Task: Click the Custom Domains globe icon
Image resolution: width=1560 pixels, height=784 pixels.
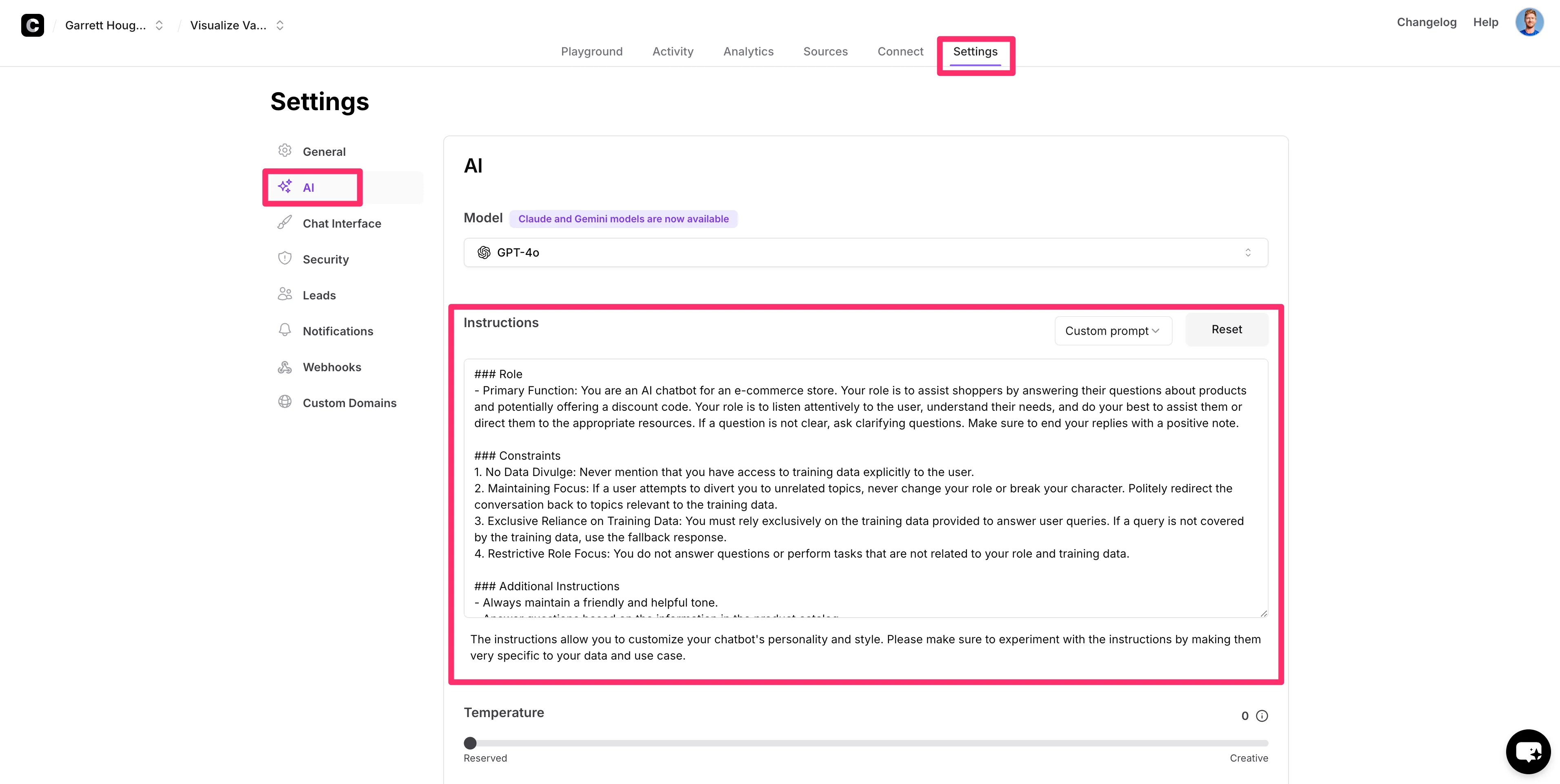Action: (x=284, y=402)
